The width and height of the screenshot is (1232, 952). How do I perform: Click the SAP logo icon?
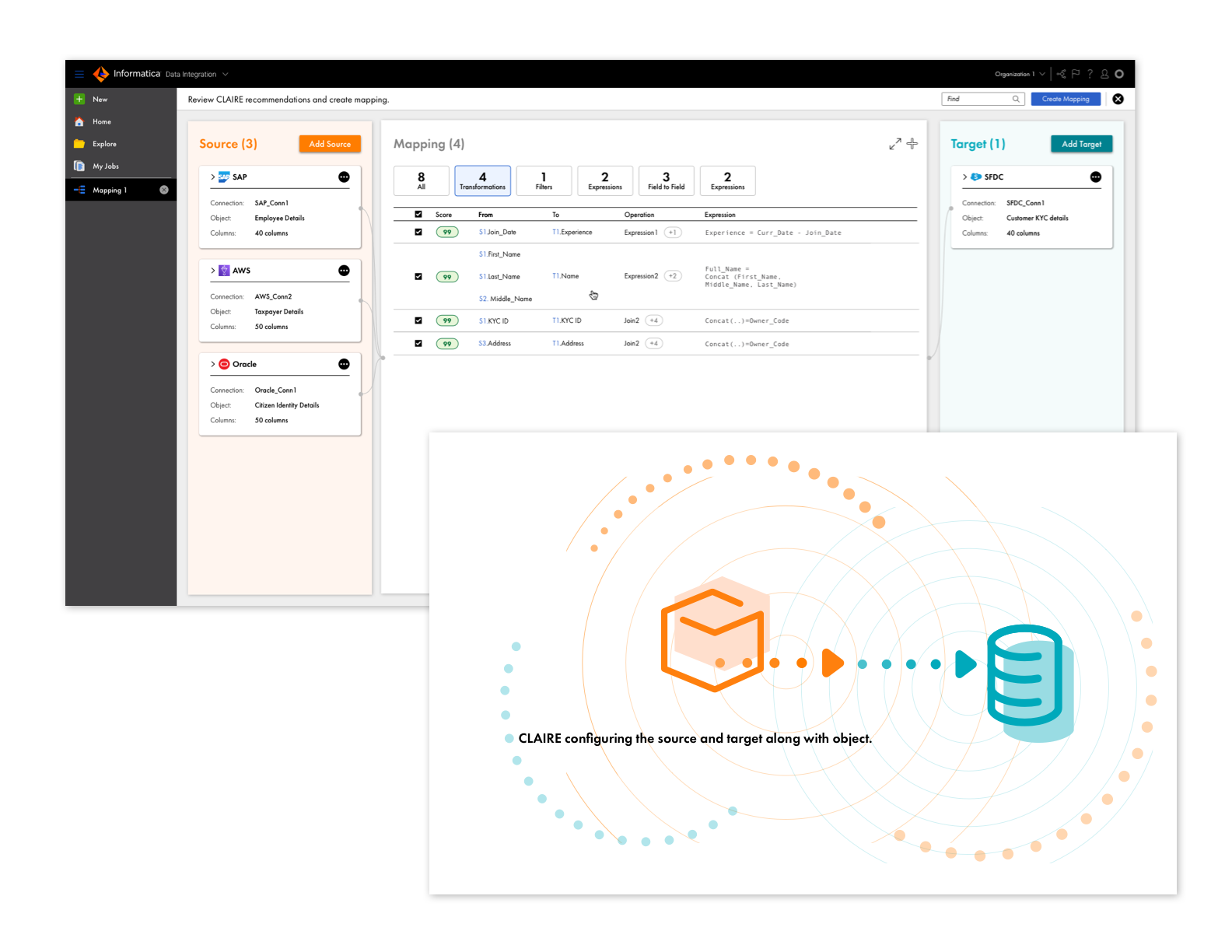[x=224, y=177]
